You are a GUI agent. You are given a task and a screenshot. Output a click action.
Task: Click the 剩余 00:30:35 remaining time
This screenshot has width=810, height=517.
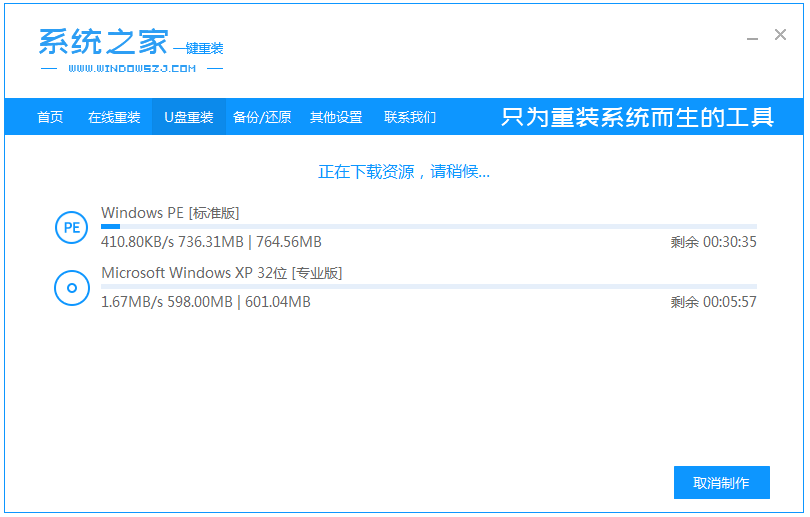point(713,242)
